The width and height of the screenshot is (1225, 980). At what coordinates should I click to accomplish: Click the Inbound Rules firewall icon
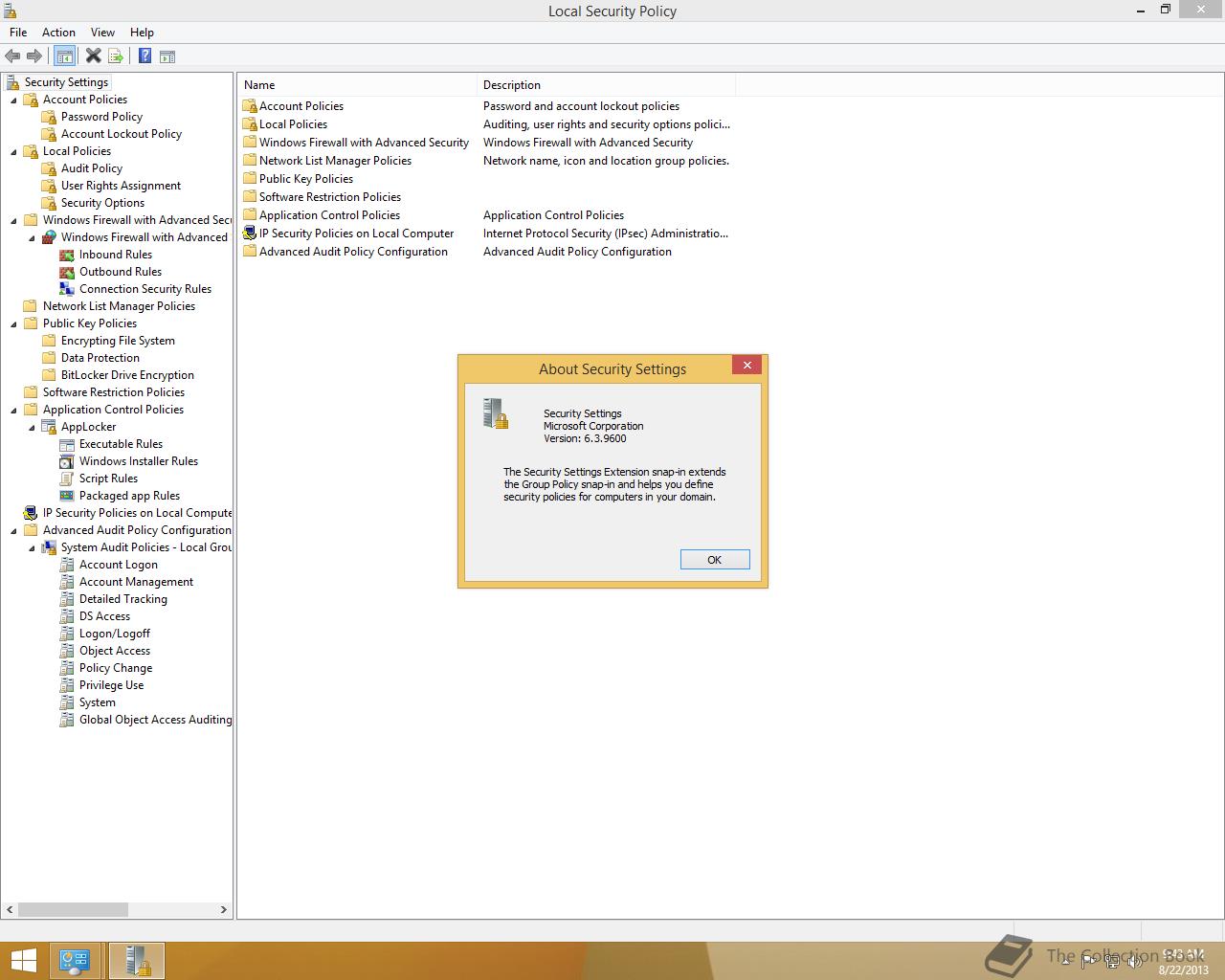coord(67,255)
